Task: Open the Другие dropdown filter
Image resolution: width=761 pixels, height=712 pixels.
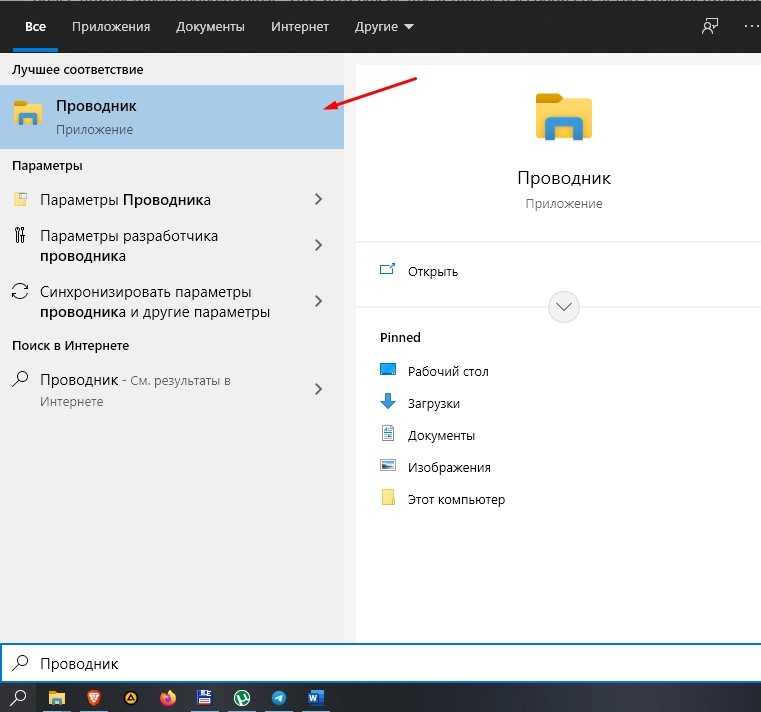Action: click(x=384, y=26)
